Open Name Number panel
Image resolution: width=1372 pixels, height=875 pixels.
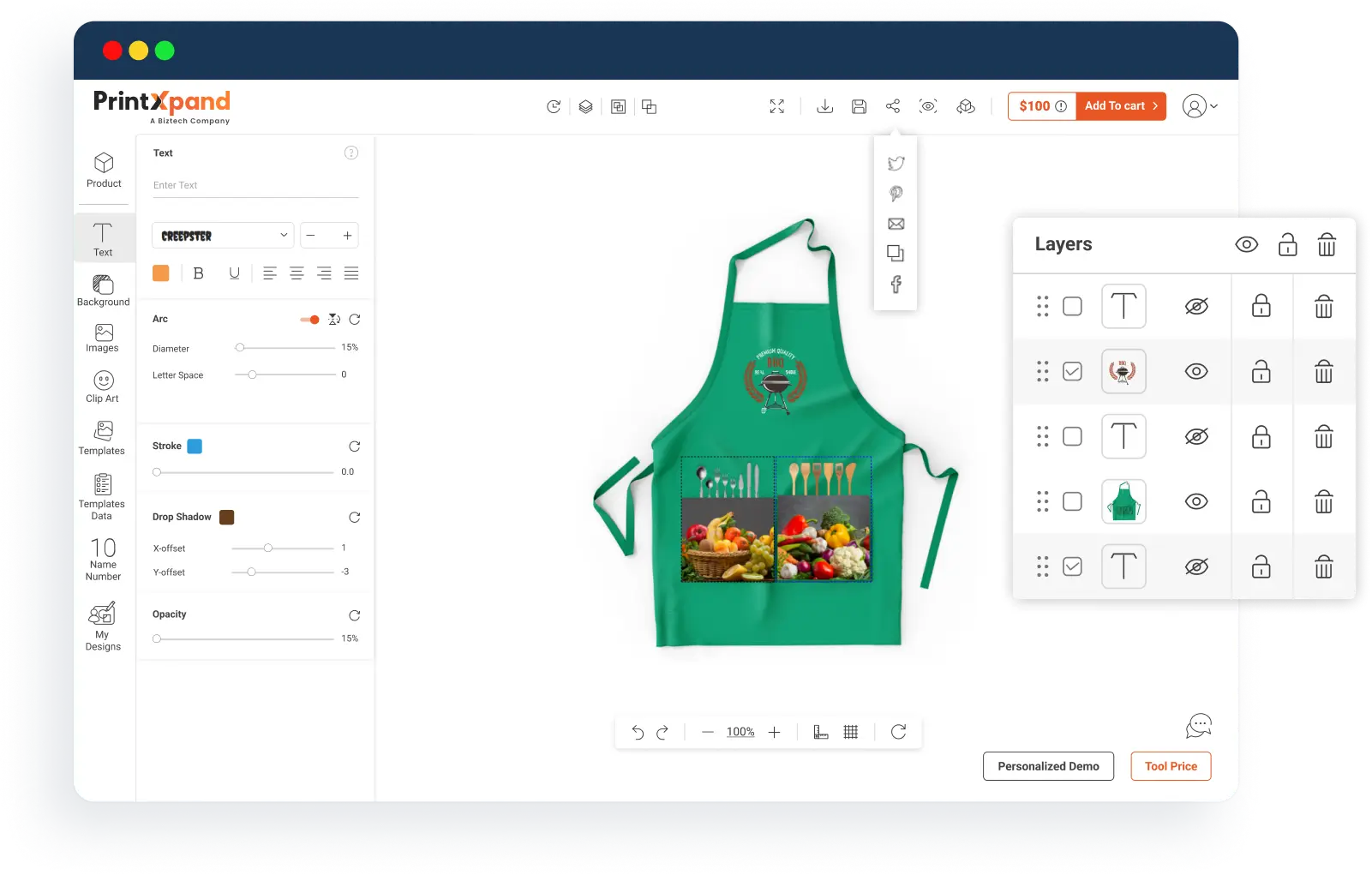tap(103, 560)
